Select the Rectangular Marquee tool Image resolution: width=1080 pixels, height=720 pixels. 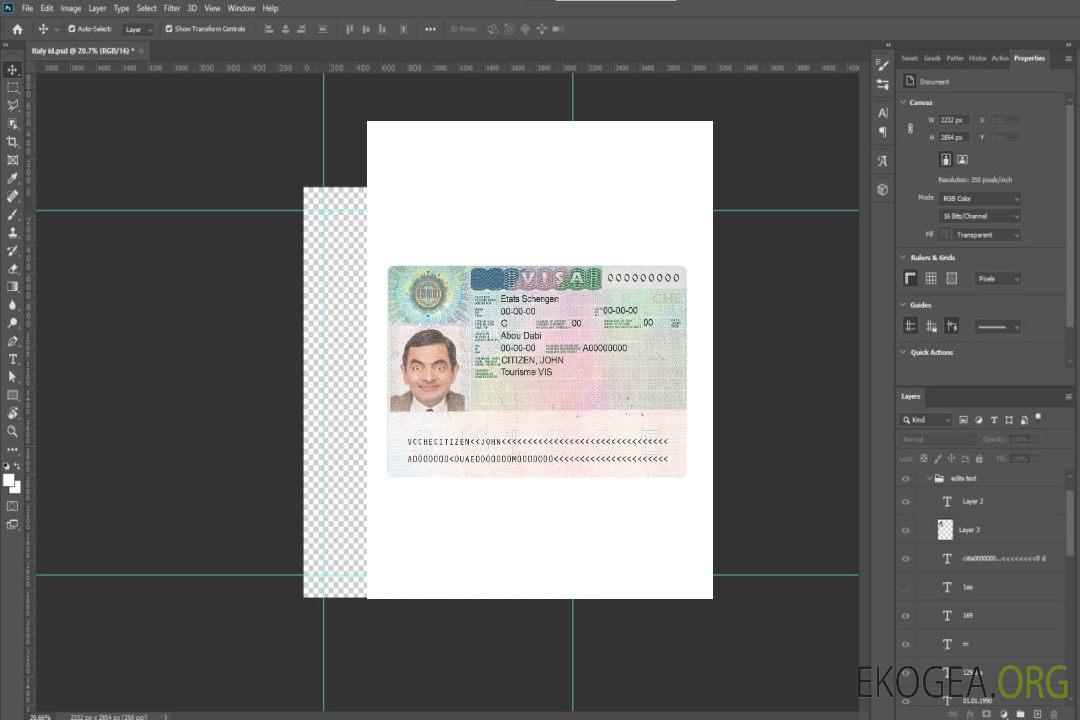[x=12, y=88]
